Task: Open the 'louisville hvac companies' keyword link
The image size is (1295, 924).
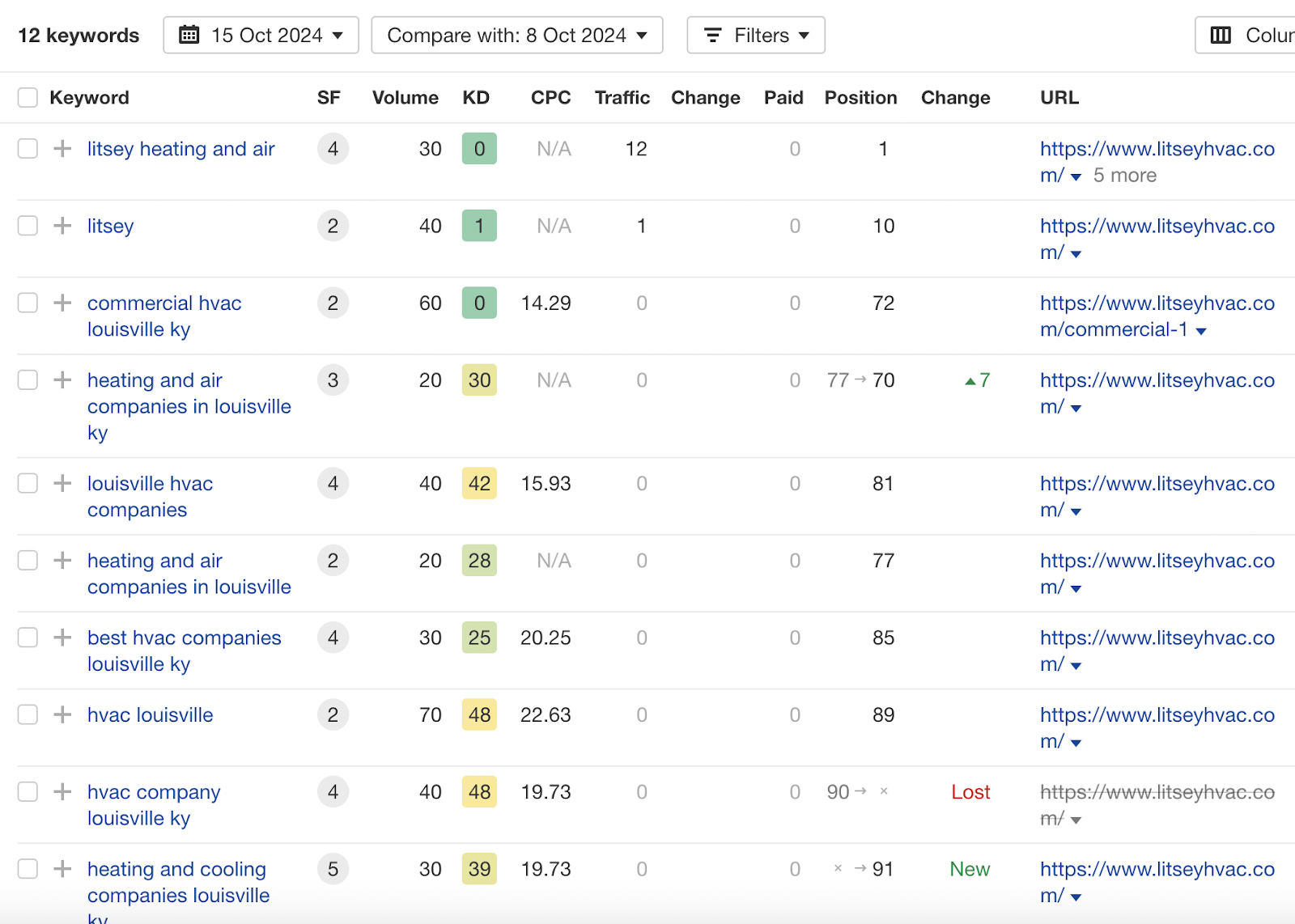Action: (151, 497)
